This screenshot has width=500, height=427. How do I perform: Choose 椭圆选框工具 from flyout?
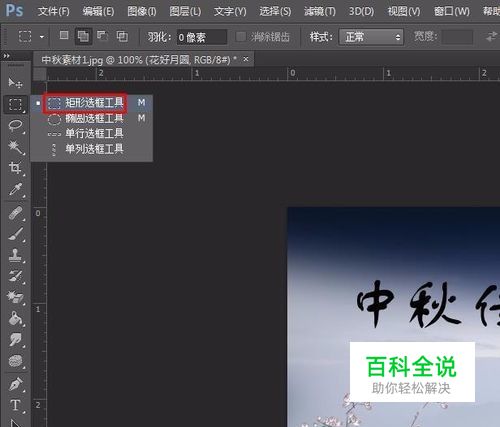[92, 118]
